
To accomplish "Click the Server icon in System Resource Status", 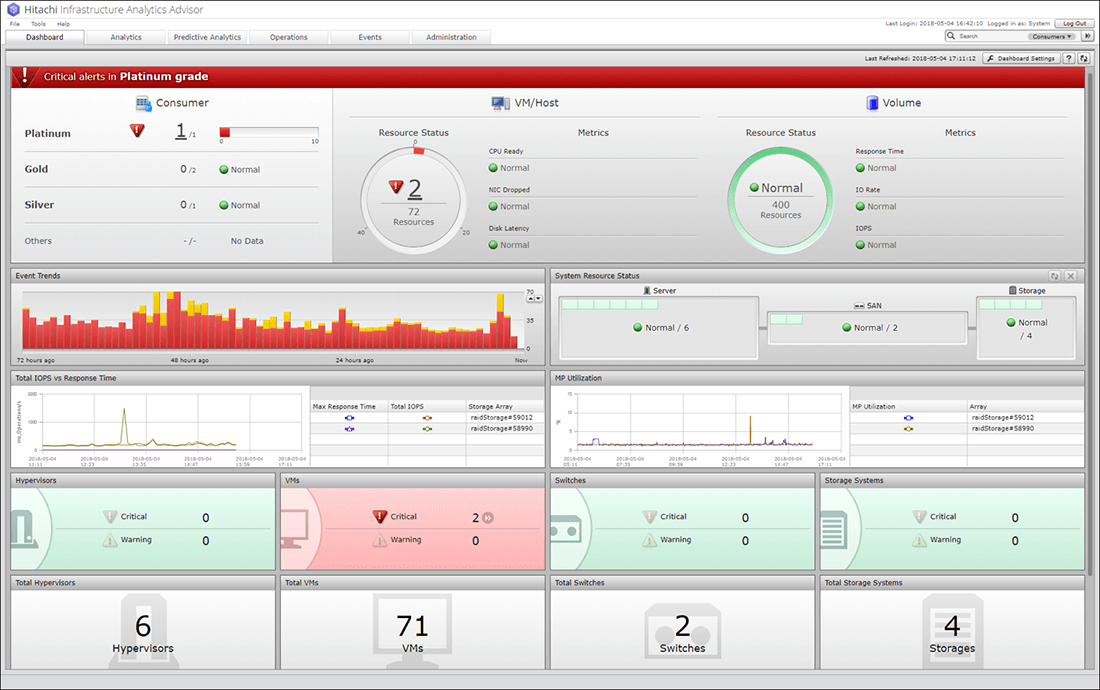I will pyautogui.click(x=645, y=289).
